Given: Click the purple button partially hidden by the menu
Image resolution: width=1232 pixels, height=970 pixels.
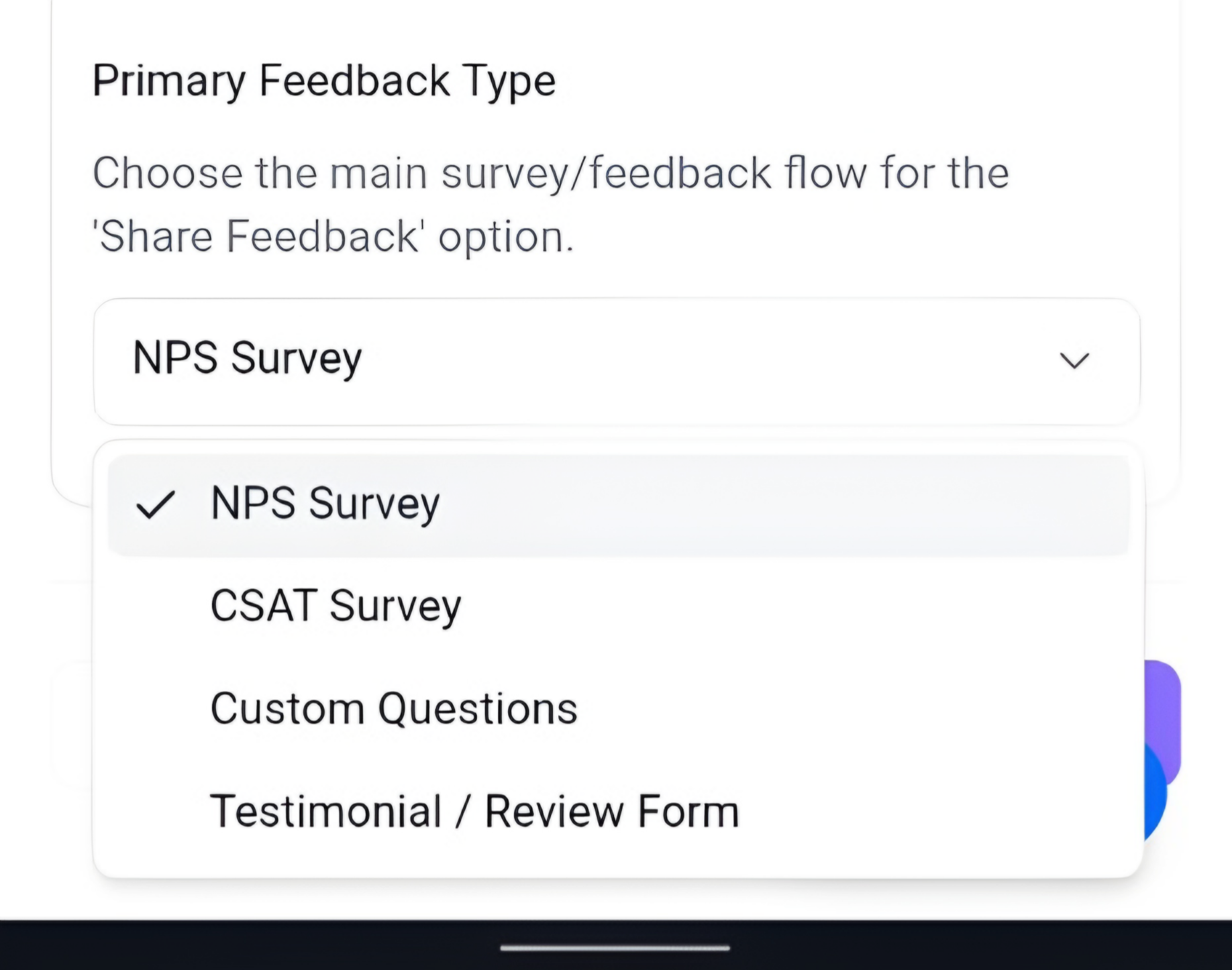Looking at the screenshot, I should click(x=1163, y=702).
